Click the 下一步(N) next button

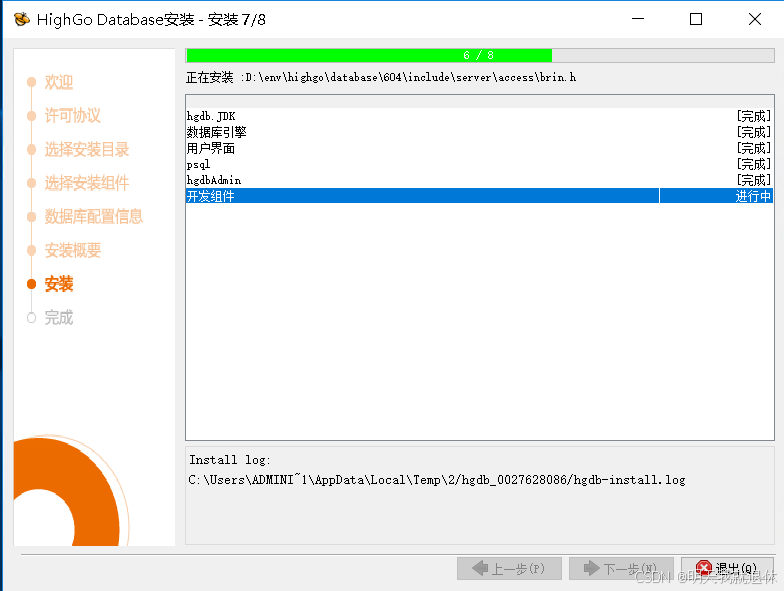[x=621, y=568]
